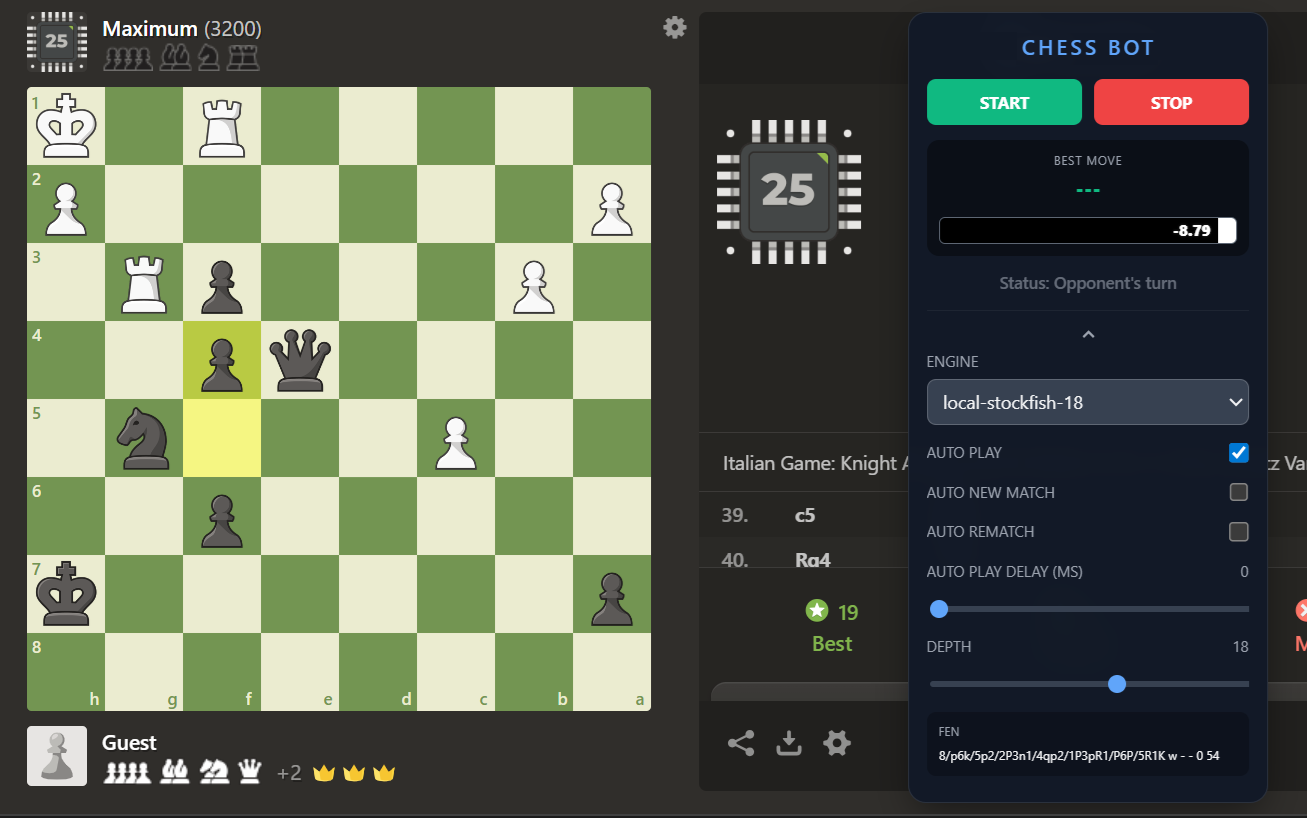Image resolution: width=1307 pixels, height=818 pixels.
Task: Click move 40 Rg4 in move list
Action: (x=813, y=559)
